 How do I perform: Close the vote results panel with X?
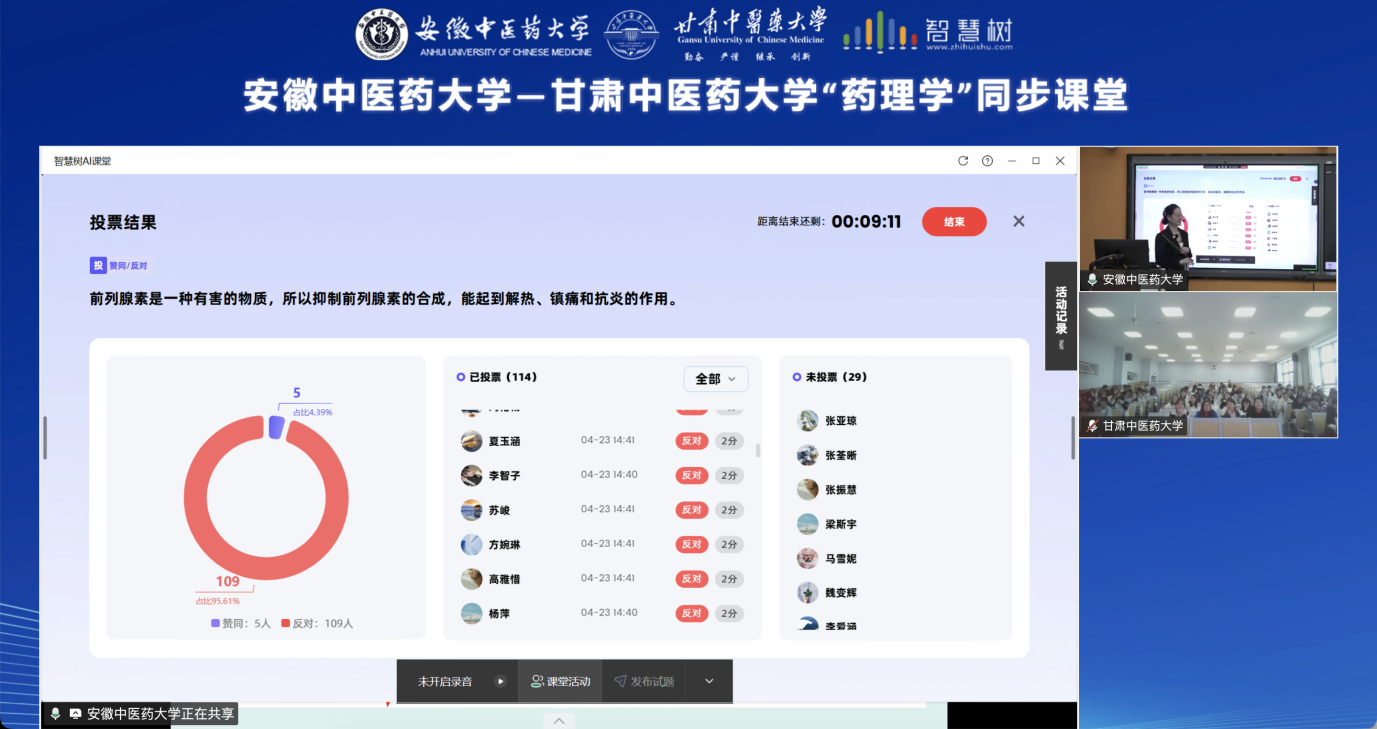pos(1018,221)
